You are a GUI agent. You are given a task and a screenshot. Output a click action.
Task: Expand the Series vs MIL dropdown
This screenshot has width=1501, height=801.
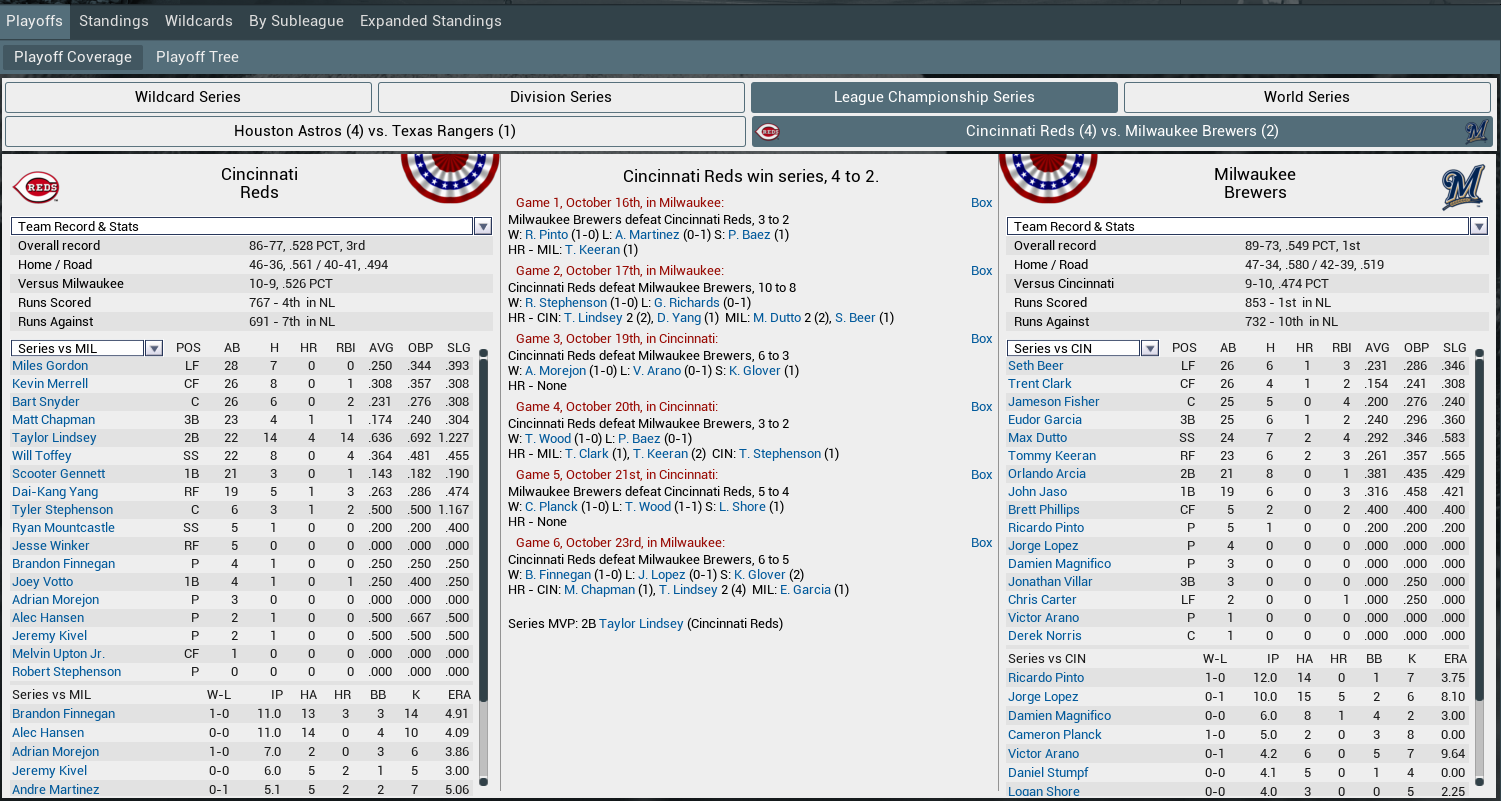point(154,348)
